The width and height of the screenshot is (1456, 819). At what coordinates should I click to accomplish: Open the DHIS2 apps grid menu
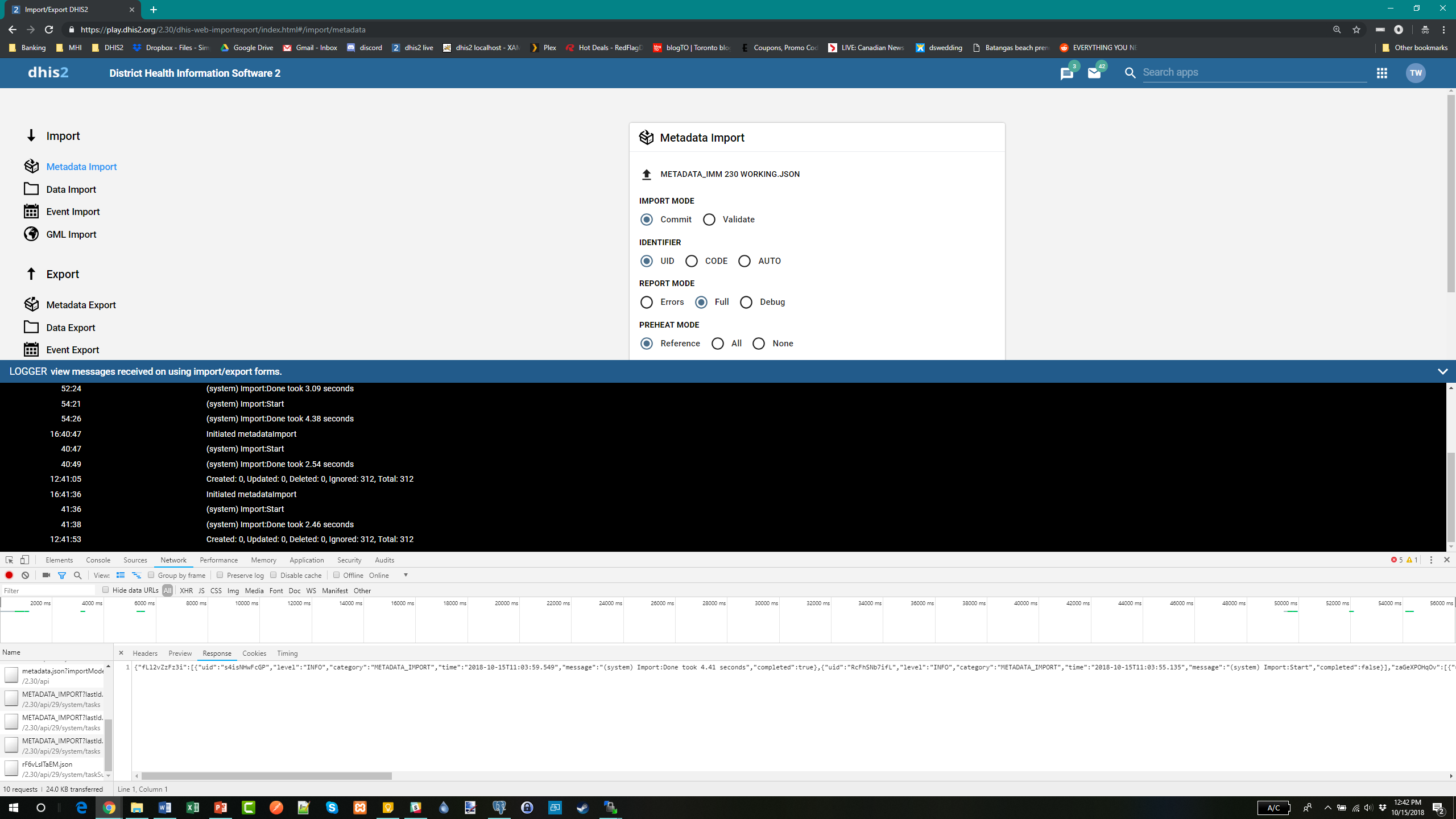coord(1382,73)
